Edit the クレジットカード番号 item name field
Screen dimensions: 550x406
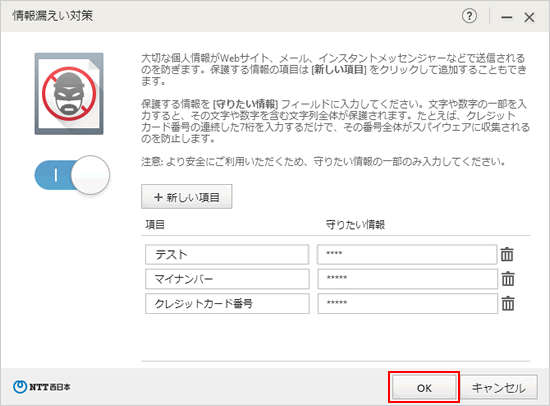[x=227, y=304]
